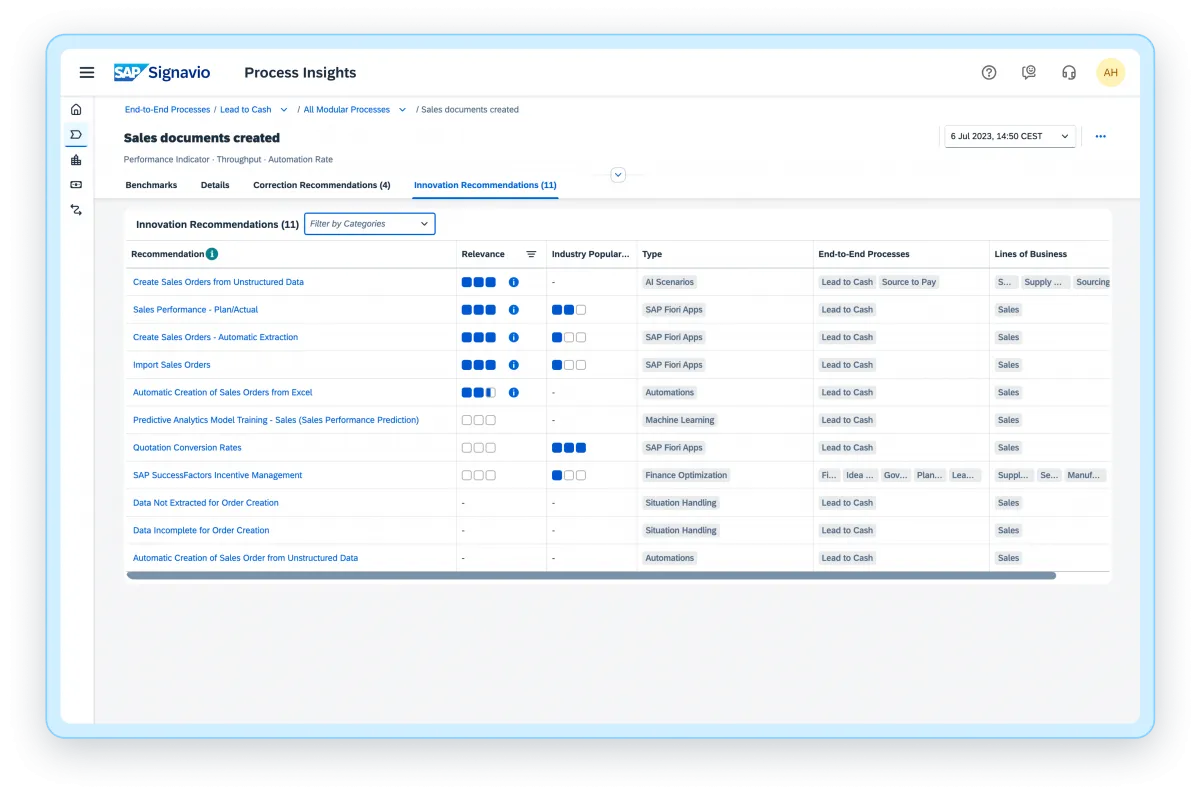This screenshot has height=795, width=1200.
Task: Go to Home in sidebar
Action: (x=76, y=109)
